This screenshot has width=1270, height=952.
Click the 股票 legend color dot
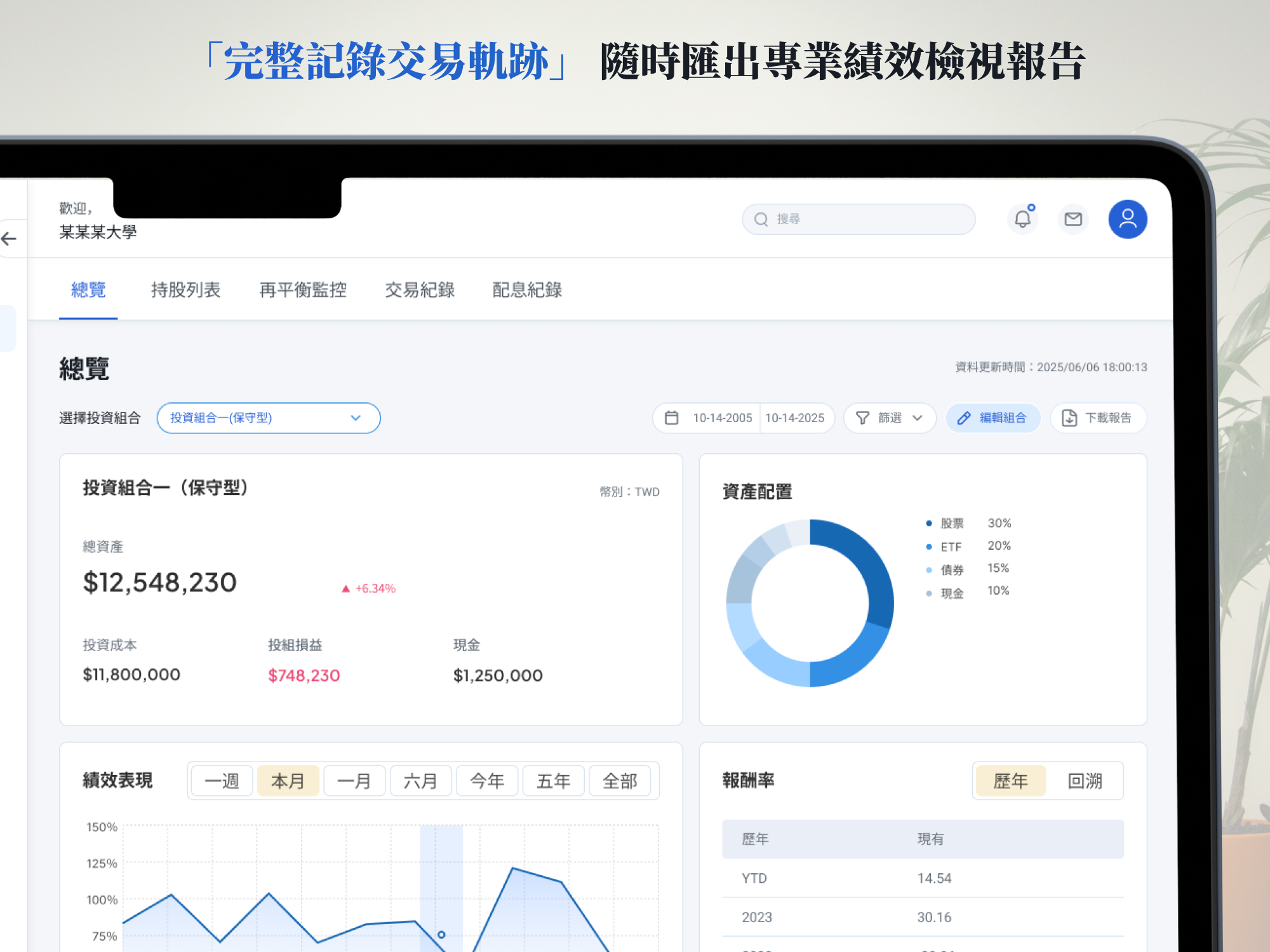pyautogui.click(x=928, y=524)
